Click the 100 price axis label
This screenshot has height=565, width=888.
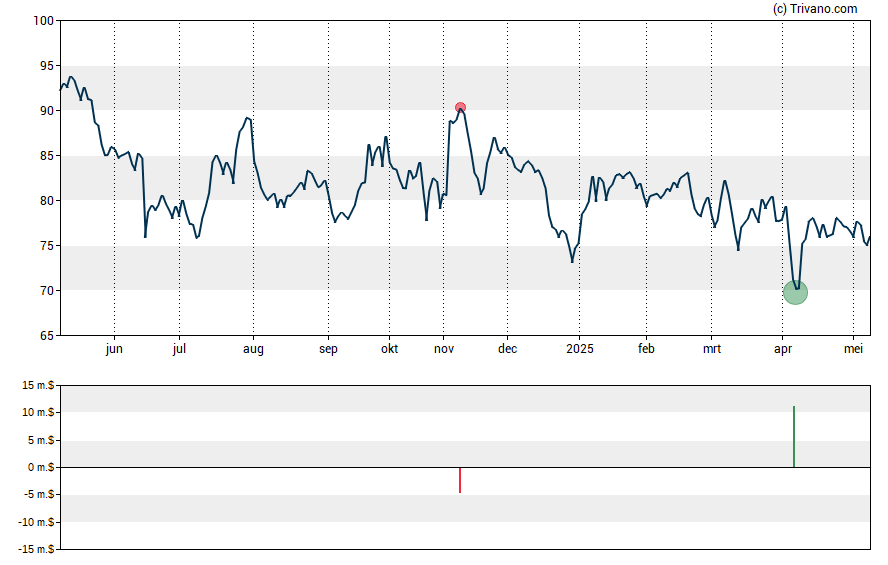pyautogui.click(x=44, y=21)
